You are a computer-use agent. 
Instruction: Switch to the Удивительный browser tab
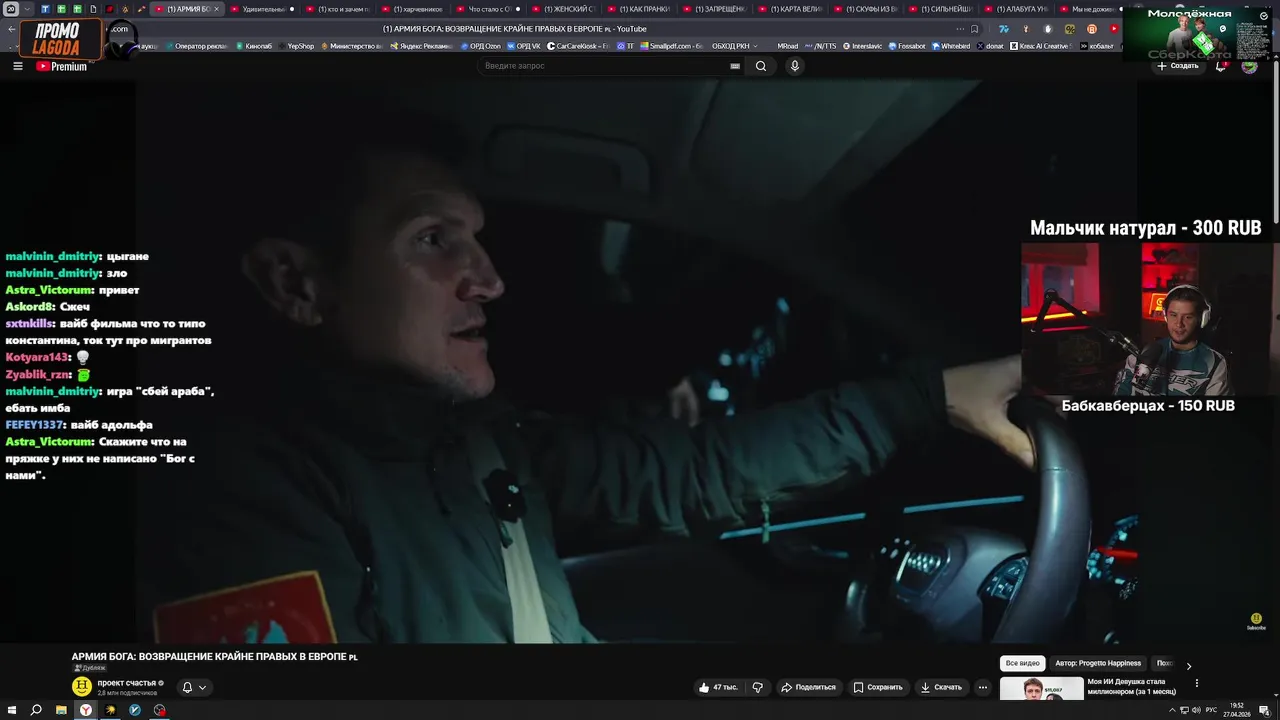263,9
